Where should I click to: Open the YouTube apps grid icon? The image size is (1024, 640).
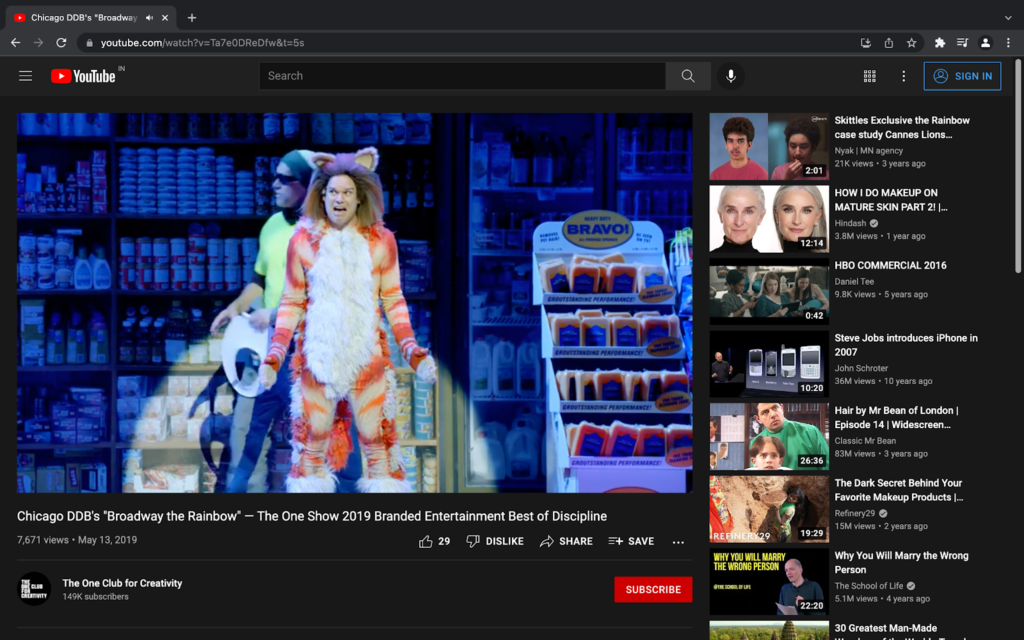pyautogui.click(x=870, y=76)
